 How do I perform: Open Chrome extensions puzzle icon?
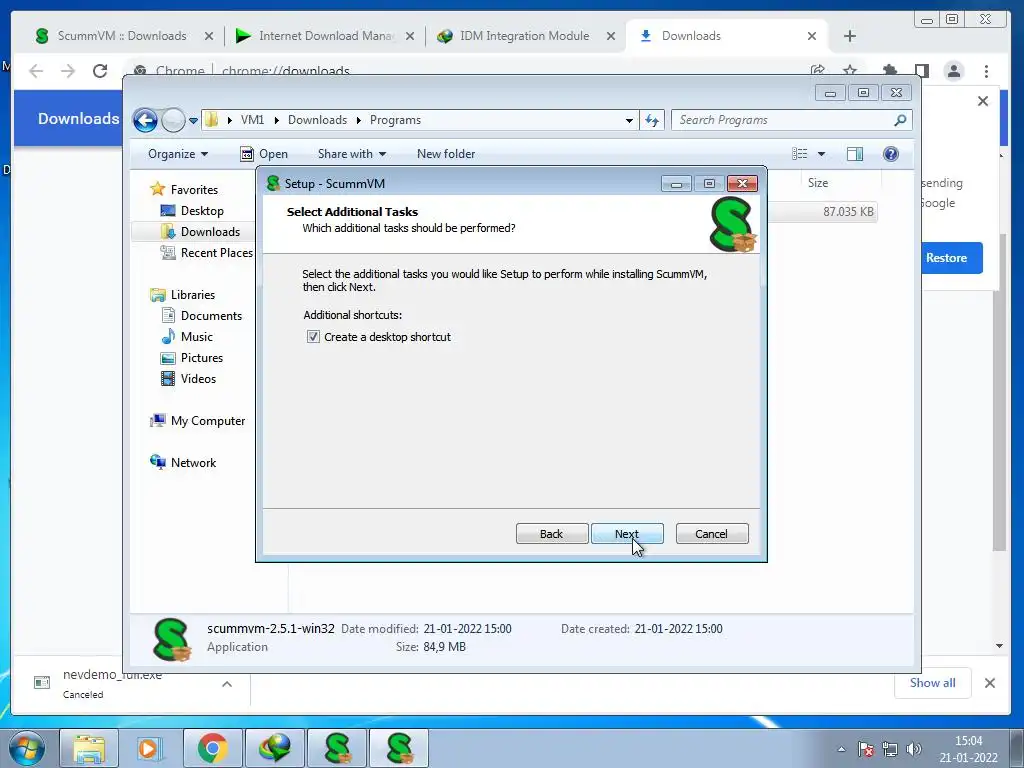(889, 71)
